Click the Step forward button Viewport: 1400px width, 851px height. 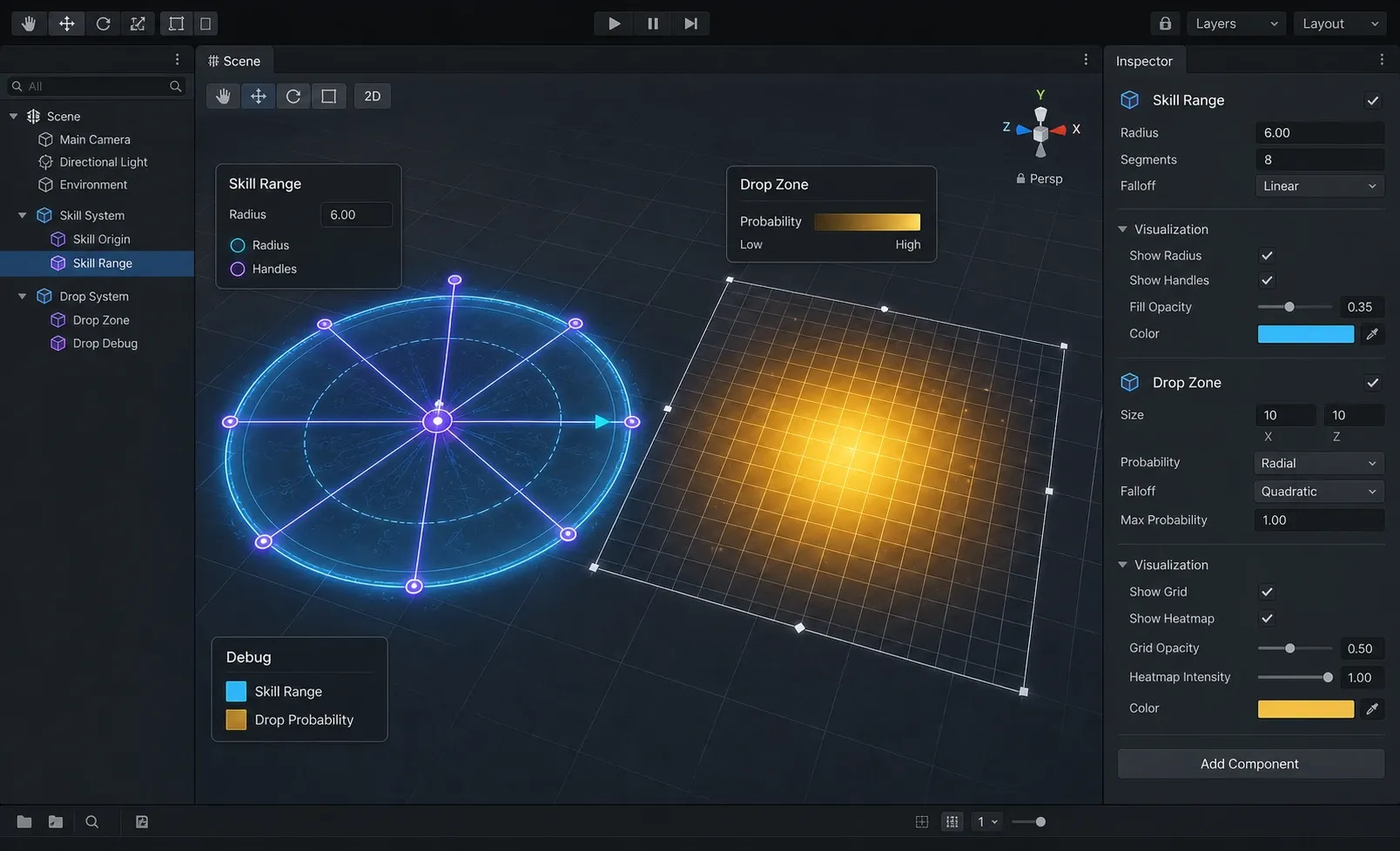coord(691,23)
